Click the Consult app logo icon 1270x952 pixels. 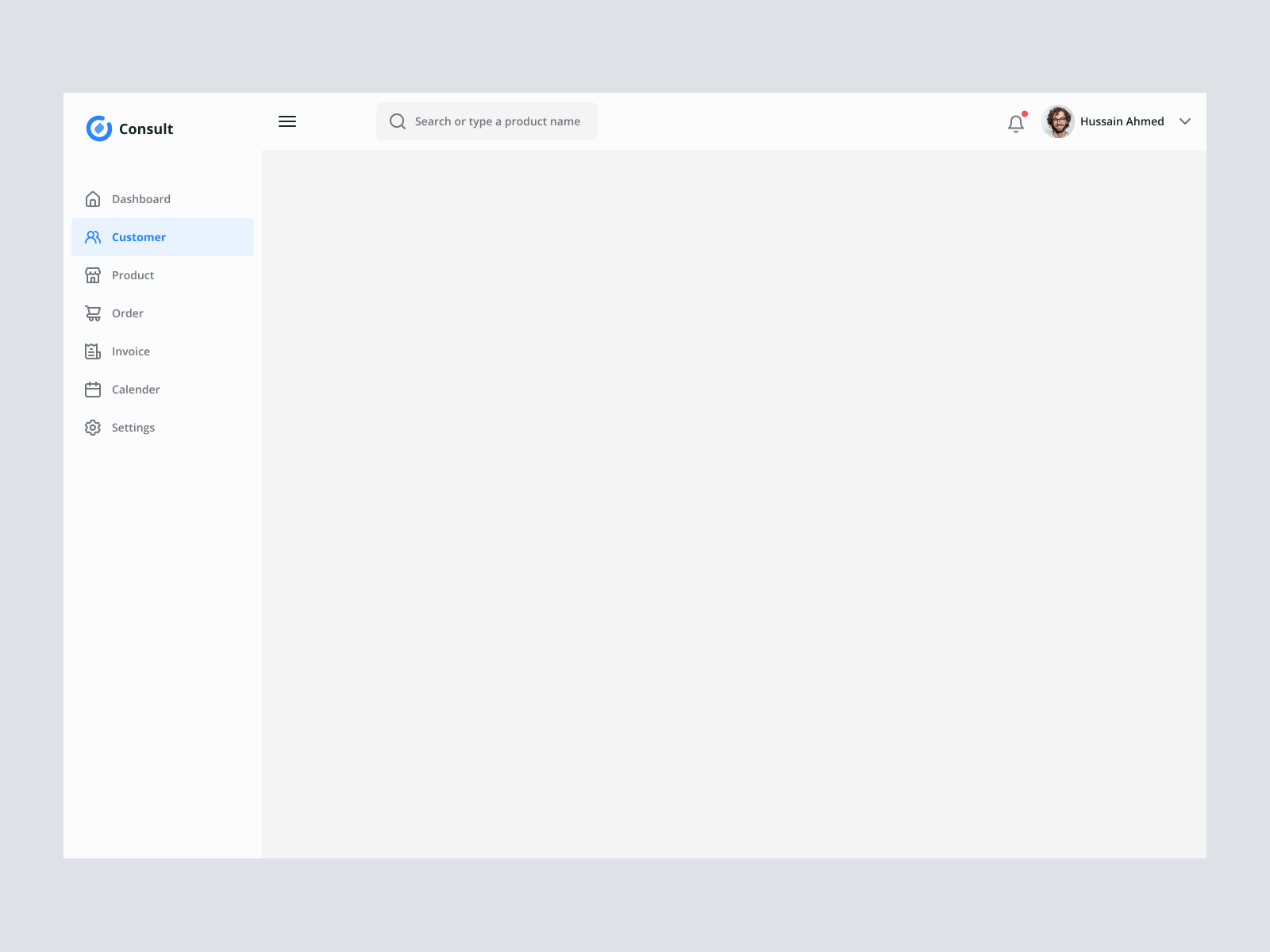pyautogui.click(x=98, y=128)
